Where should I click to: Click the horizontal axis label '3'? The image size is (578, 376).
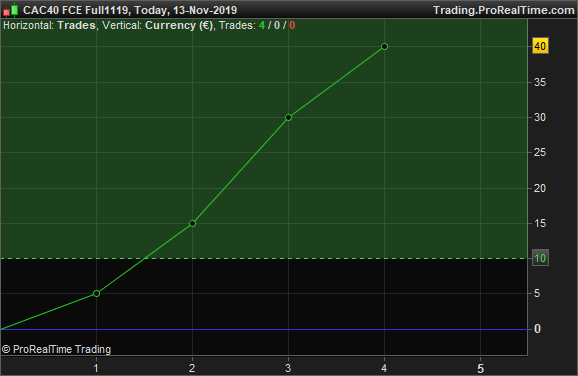point(288,368)
